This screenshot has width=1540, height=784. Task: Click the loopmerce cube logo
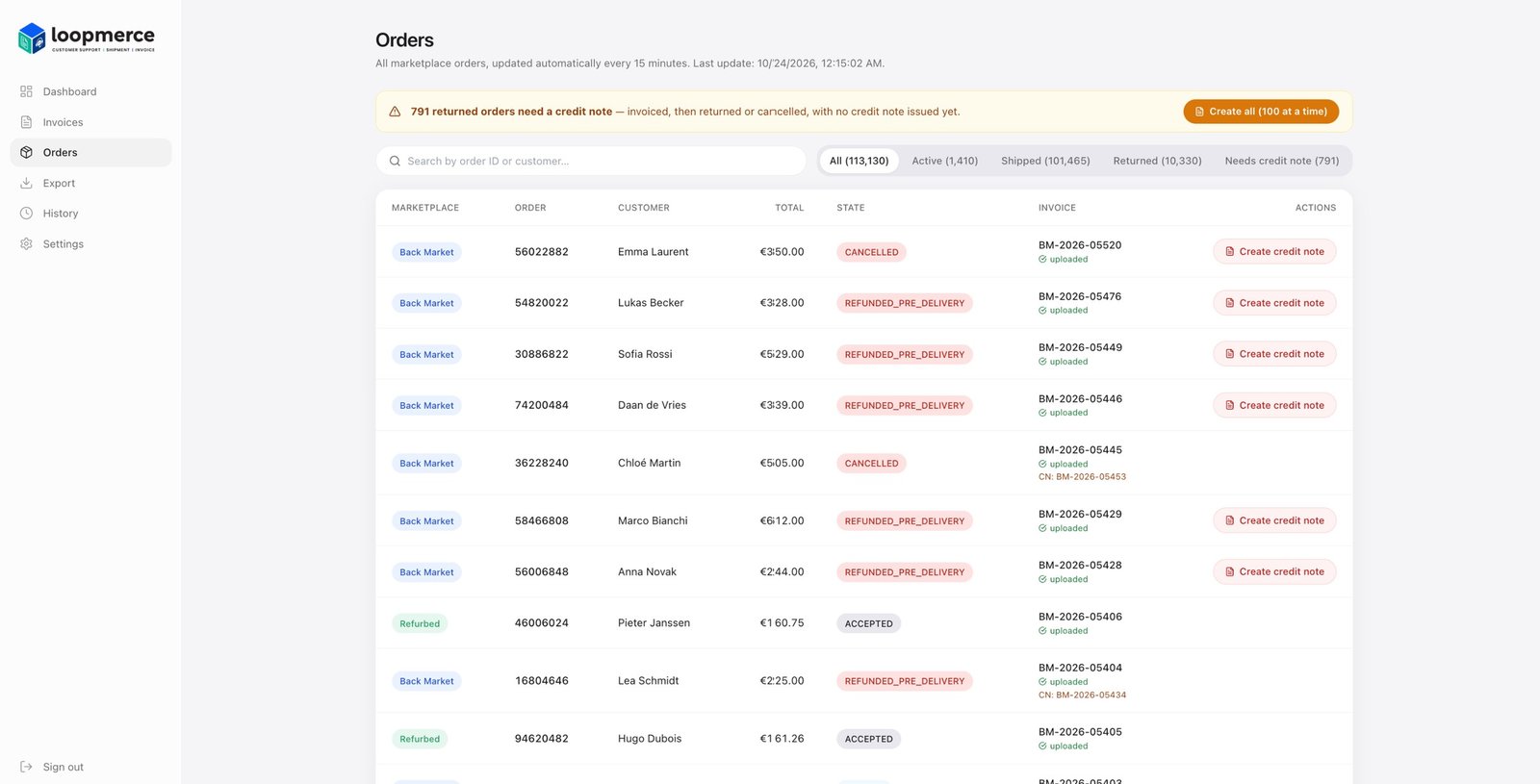(x=32, y=38)
